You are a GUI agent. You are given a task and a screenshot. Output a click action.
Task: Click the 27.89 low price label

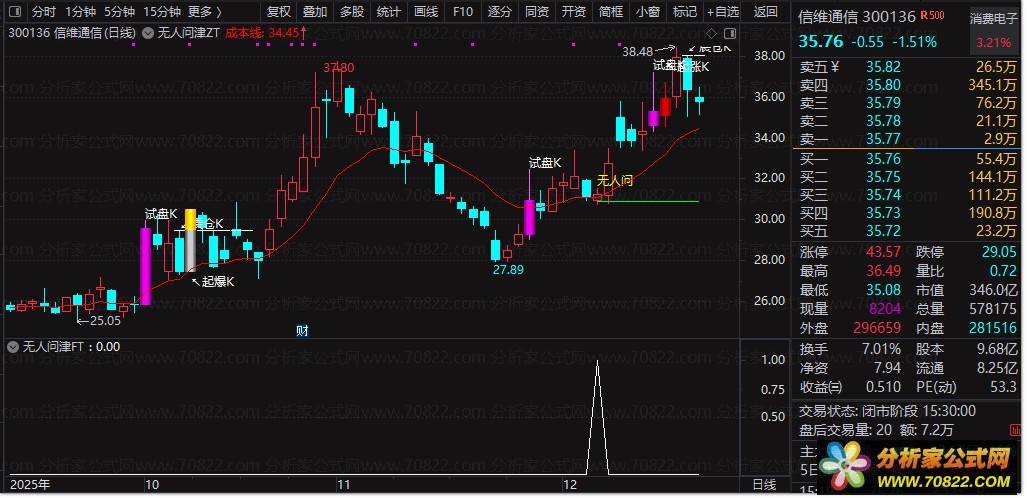(x=508, y=269)
